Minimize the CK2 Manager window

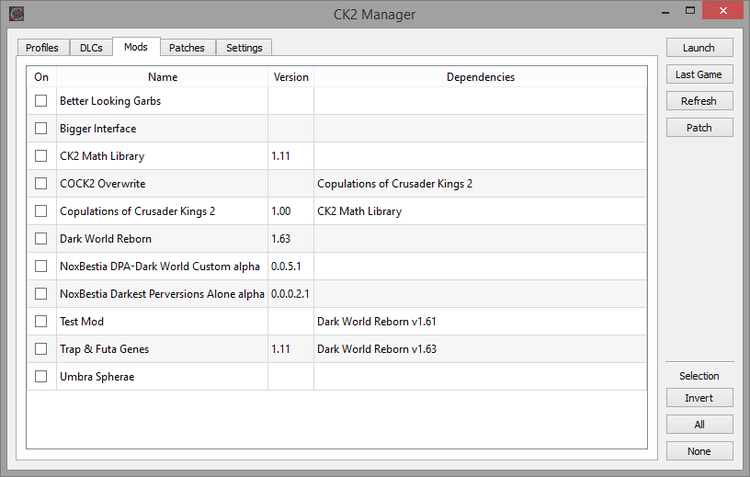point(665,11)
